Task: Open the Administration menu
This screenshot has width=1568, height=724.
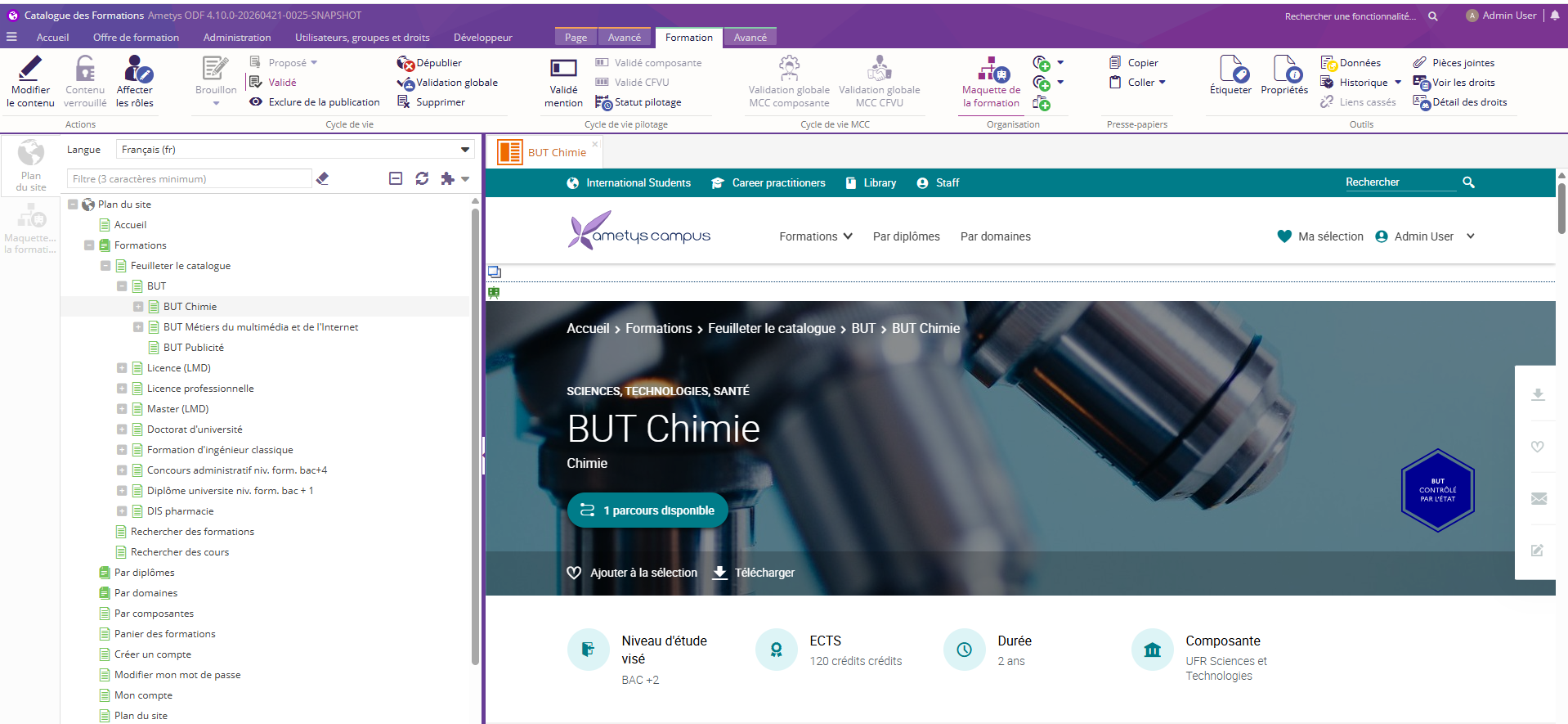Action: point(237,38)
